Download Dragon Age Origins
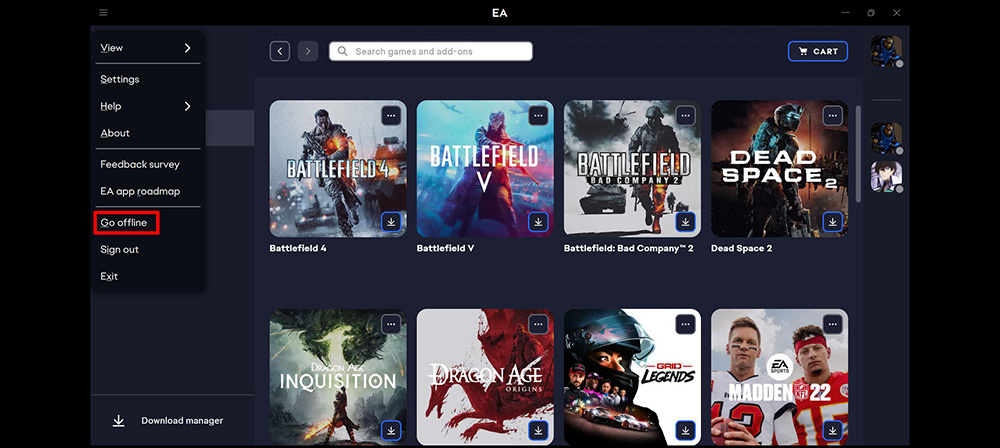This screenshot has height=448, width=1000. click(539, 431)
